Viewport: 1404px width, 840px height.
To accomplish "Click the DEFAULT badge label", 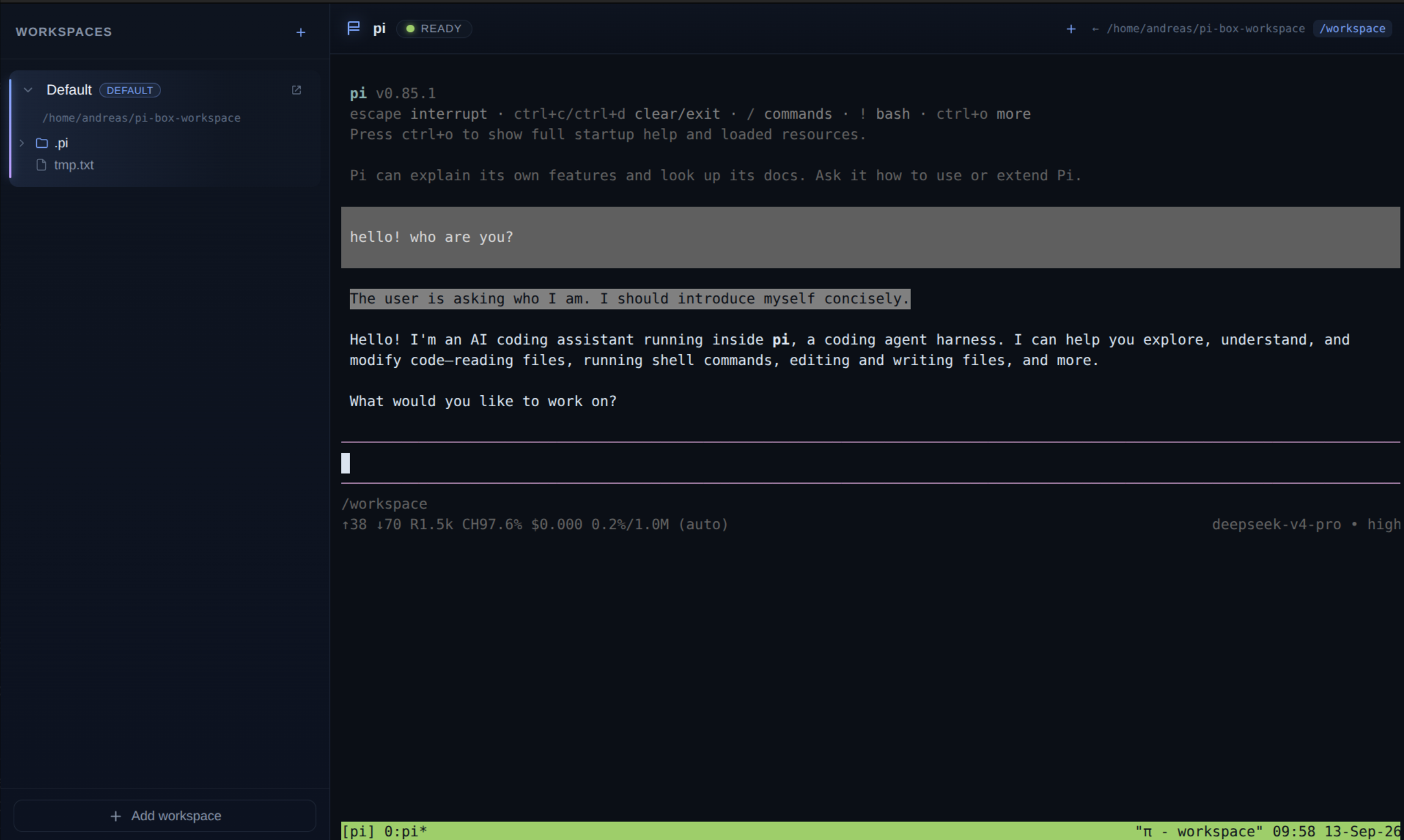I will [x=130, y=90].
